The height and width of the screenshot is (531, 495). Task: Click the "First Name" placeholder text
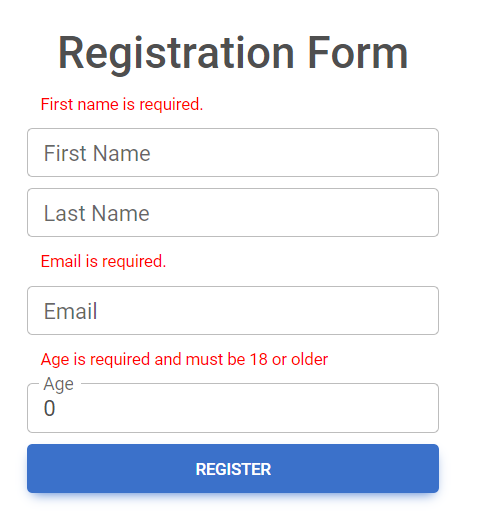(x=97, y=153)
